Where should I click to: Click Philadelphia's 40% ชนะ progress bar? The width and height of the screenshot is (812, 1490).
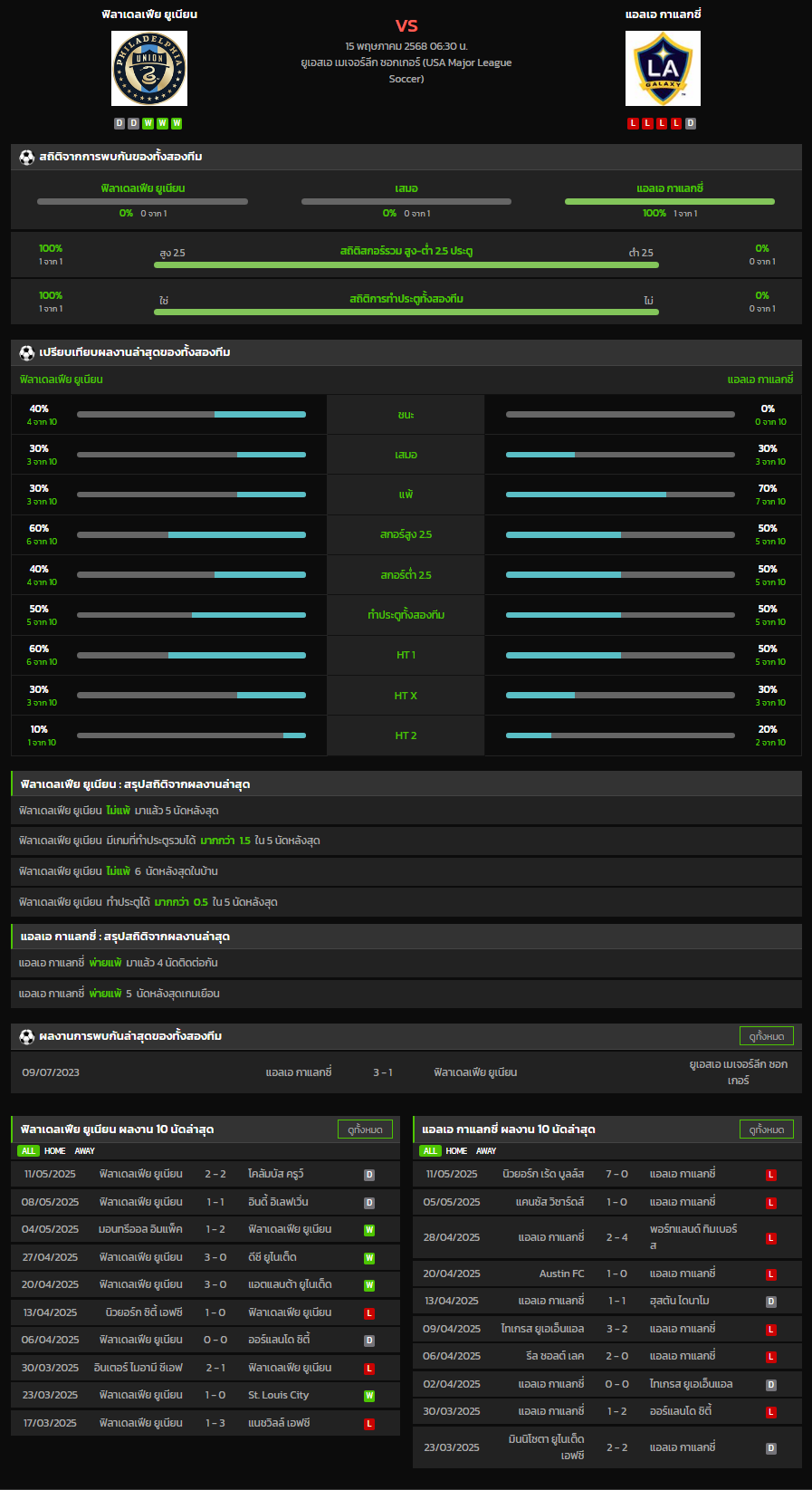coord(191,414)
